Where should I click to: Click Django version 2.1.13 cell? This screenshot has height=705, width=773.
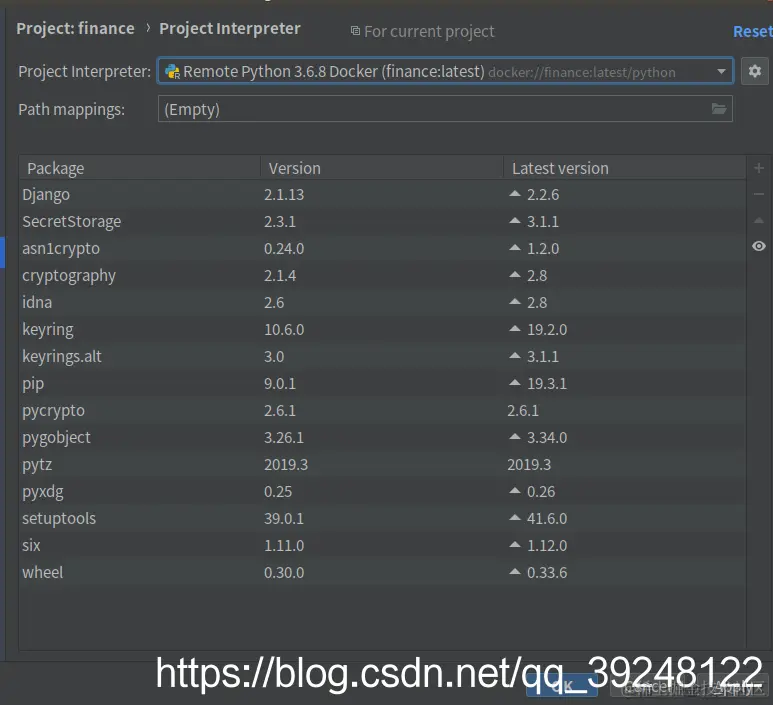click(x=284, y=195)
